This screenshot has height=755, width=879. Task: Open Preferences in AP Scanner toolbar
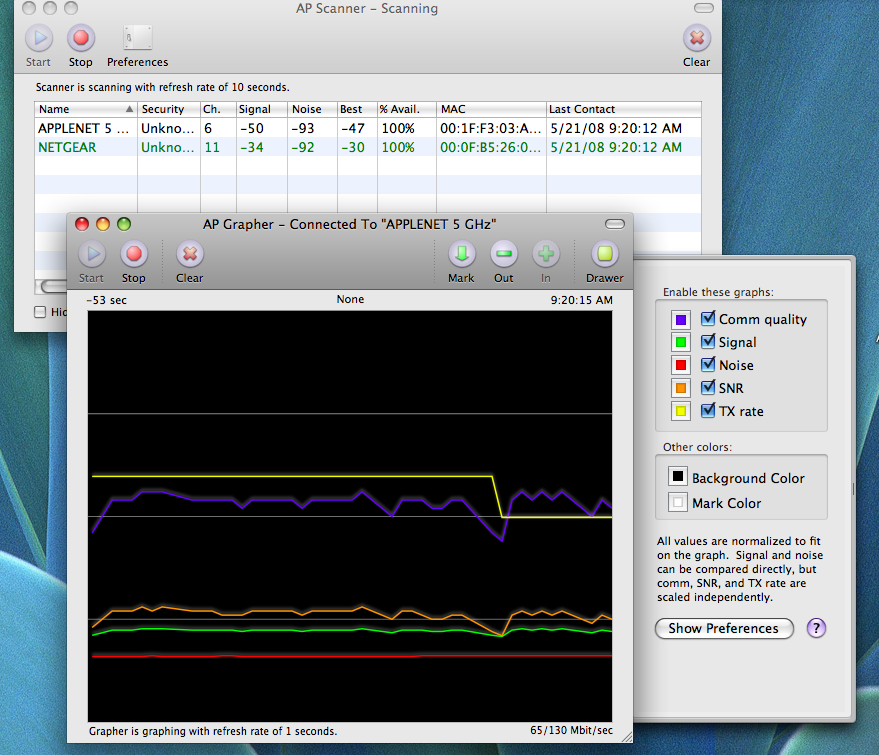tap(137, 40)
